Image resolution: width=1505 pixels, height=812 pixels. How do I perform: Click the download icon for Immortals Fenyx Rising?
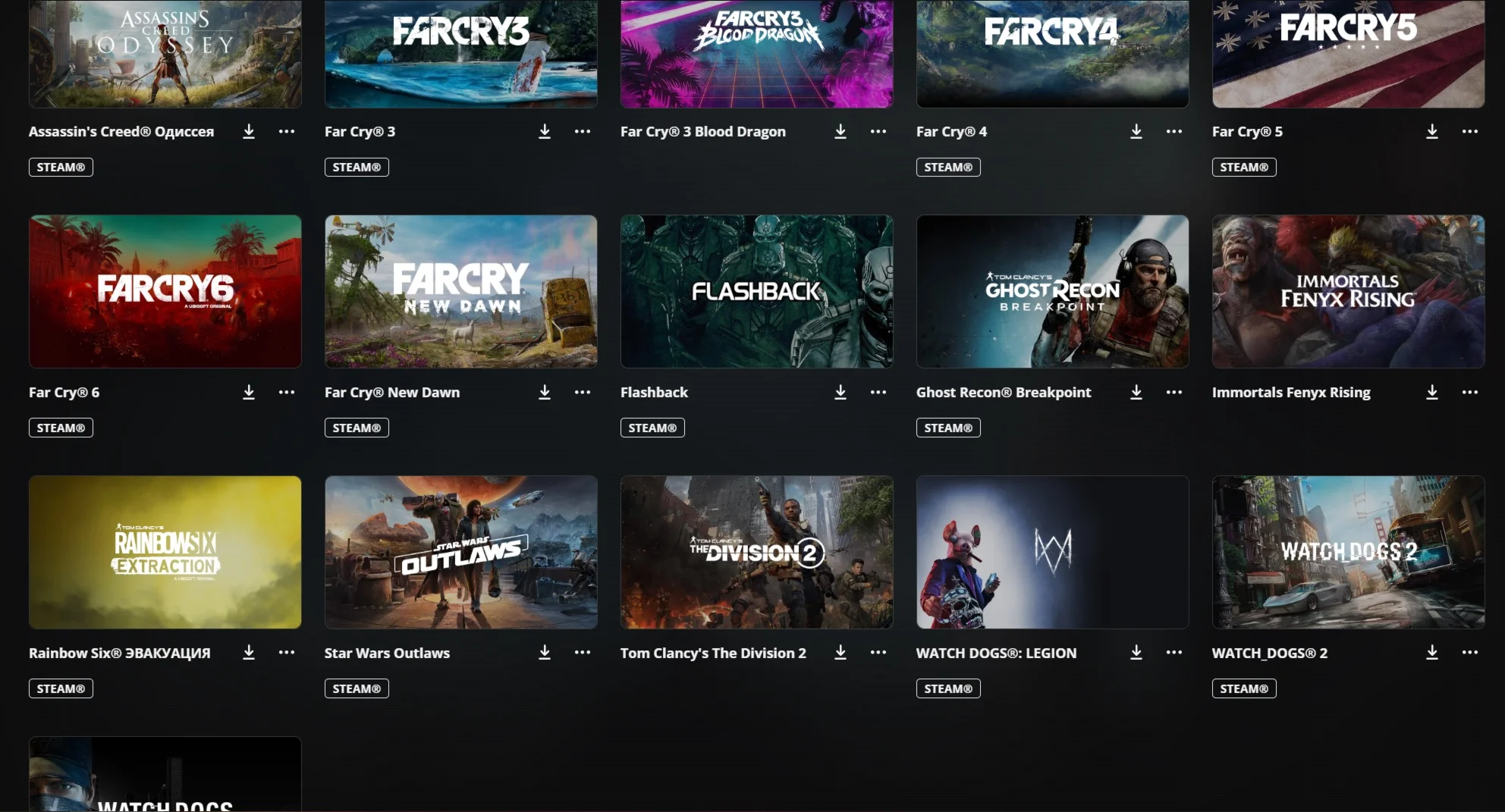click(1432, 393)
